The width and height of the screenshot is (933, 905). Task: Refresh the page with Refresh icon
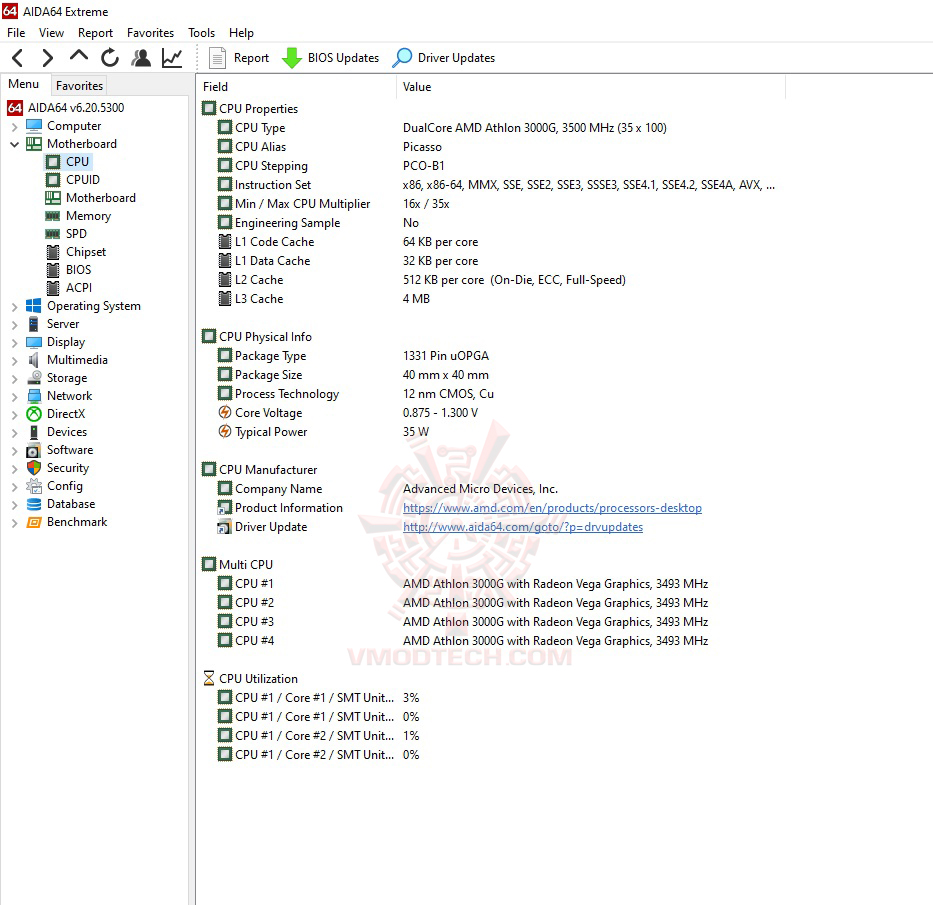pos(109,58)
